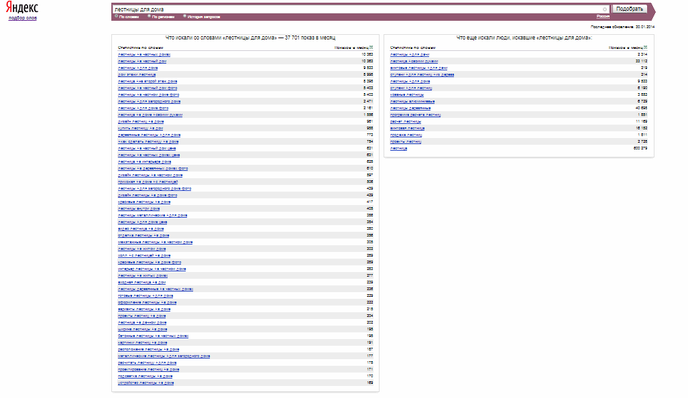Open the 'лестницы деревянные' link

411,108
